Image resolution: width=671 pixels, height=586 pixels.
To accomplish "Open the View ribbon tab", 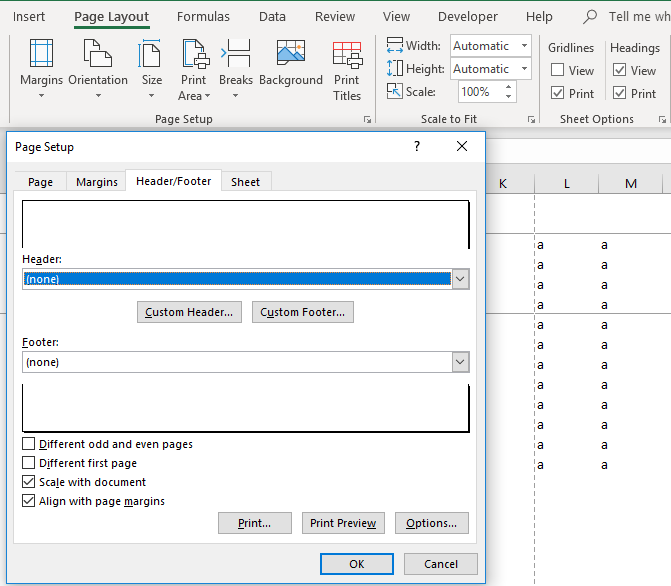I will [396, 17].
